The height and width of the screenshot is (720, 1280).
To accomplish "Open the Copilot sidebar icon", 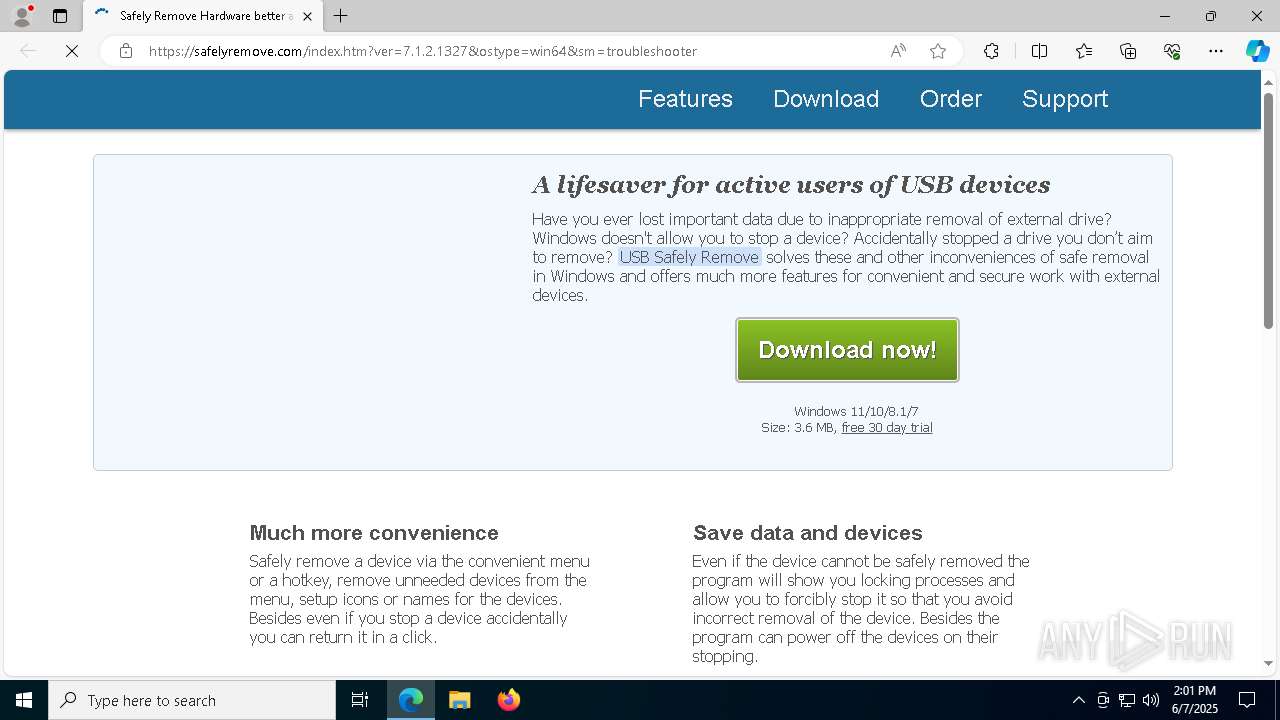I will point(1257,51).
